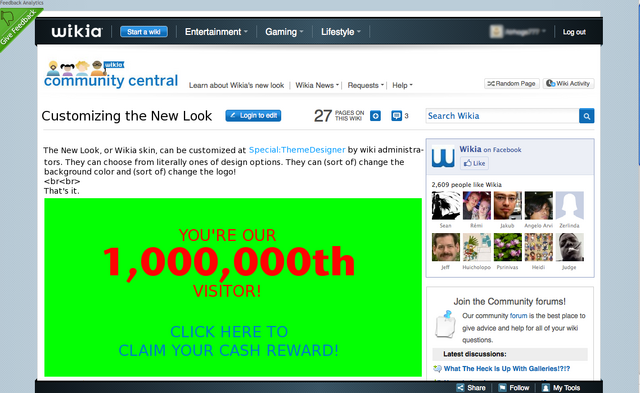Open the Special:ThemeDesigner link
This screenshot has height=393, width=640.
click(x=297, y=150)
